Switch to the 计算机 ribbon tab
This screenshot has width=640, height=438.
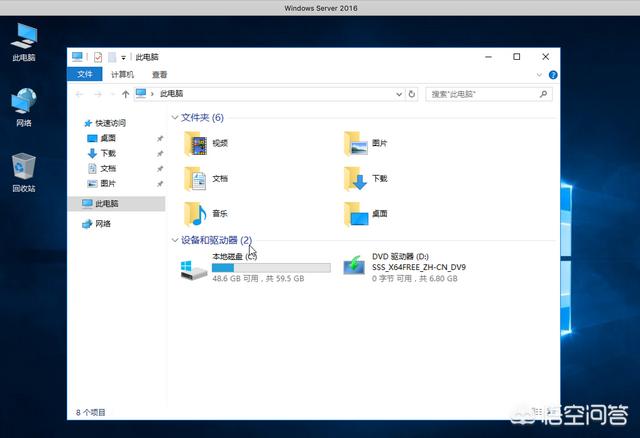pyautogui.click(x=122, y=74)
